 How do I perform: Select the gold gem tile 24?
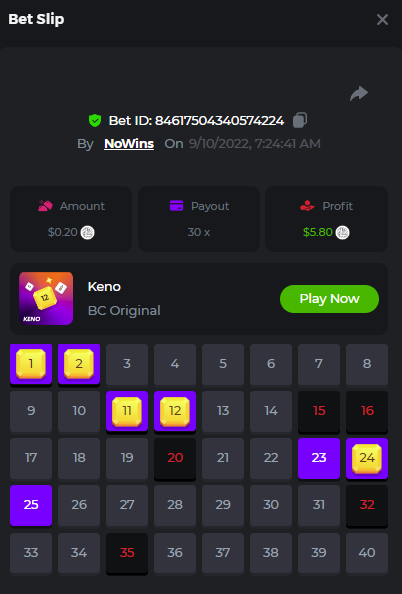(x=367, y=458)
